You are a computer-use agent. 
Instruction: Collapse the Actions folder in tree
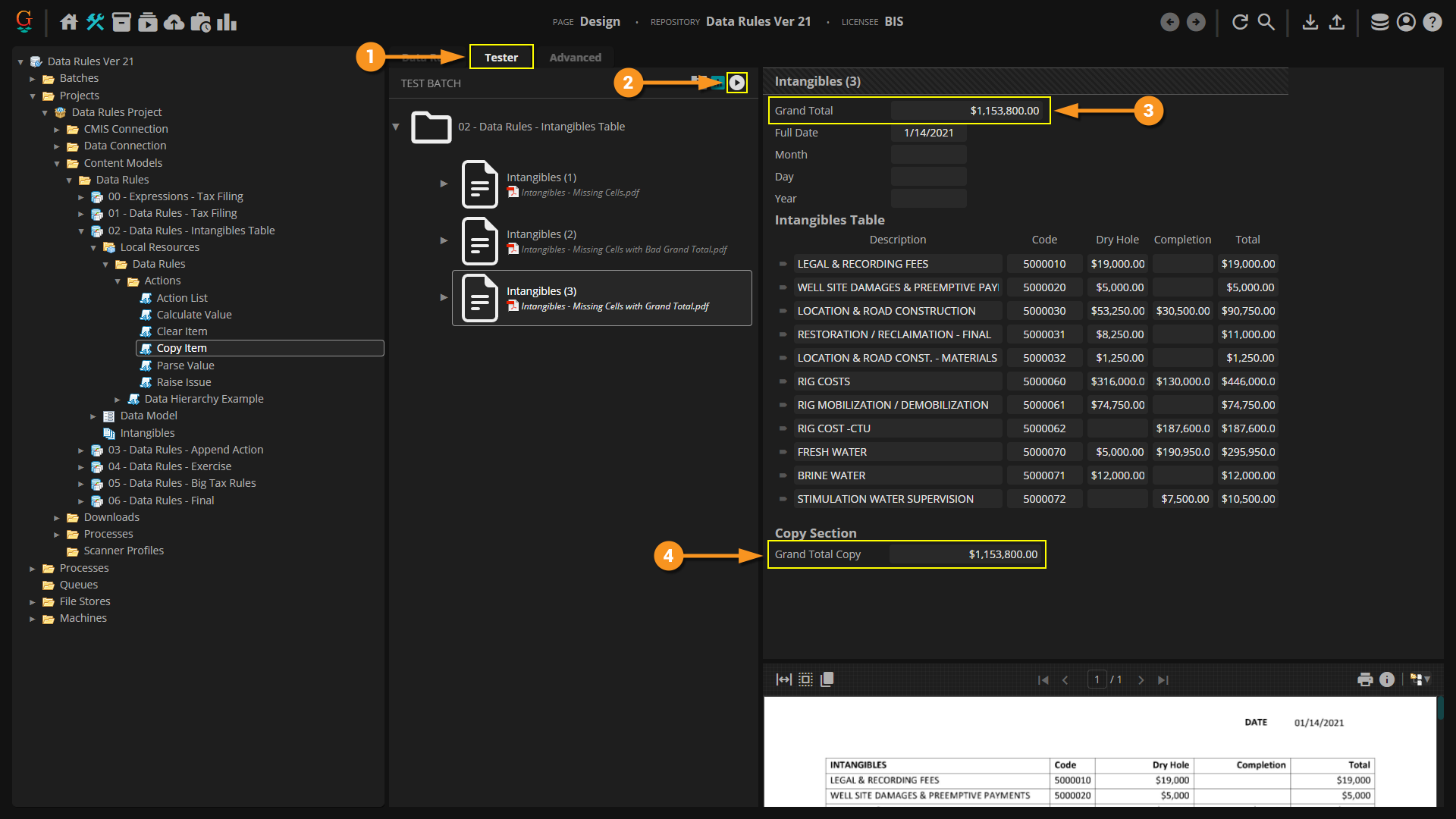118,281
